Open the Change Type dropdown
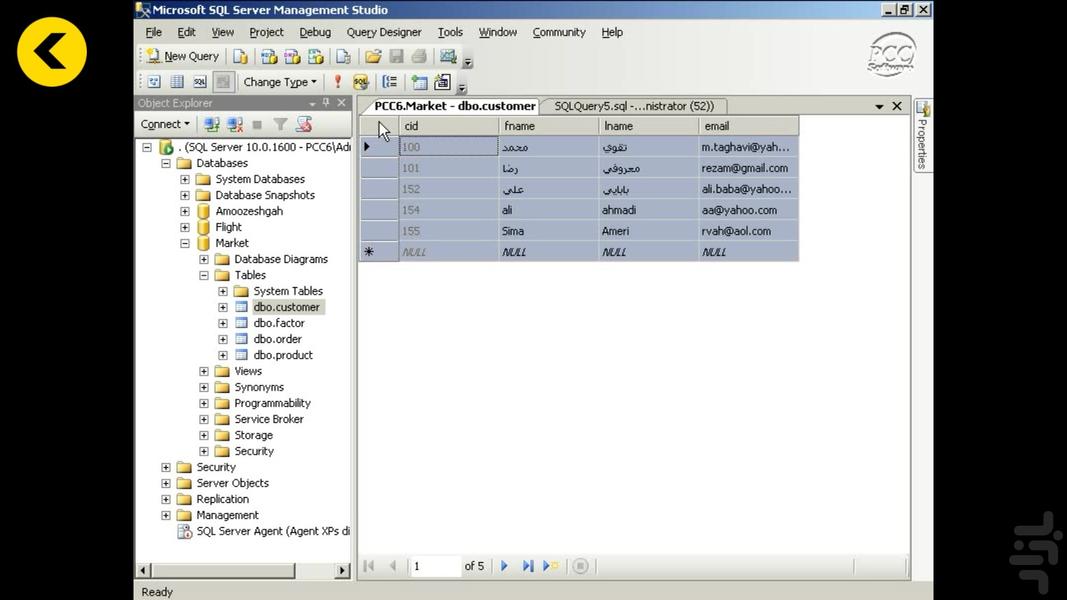The width and height of the screenshot is (1067, 600). [280, 82]
